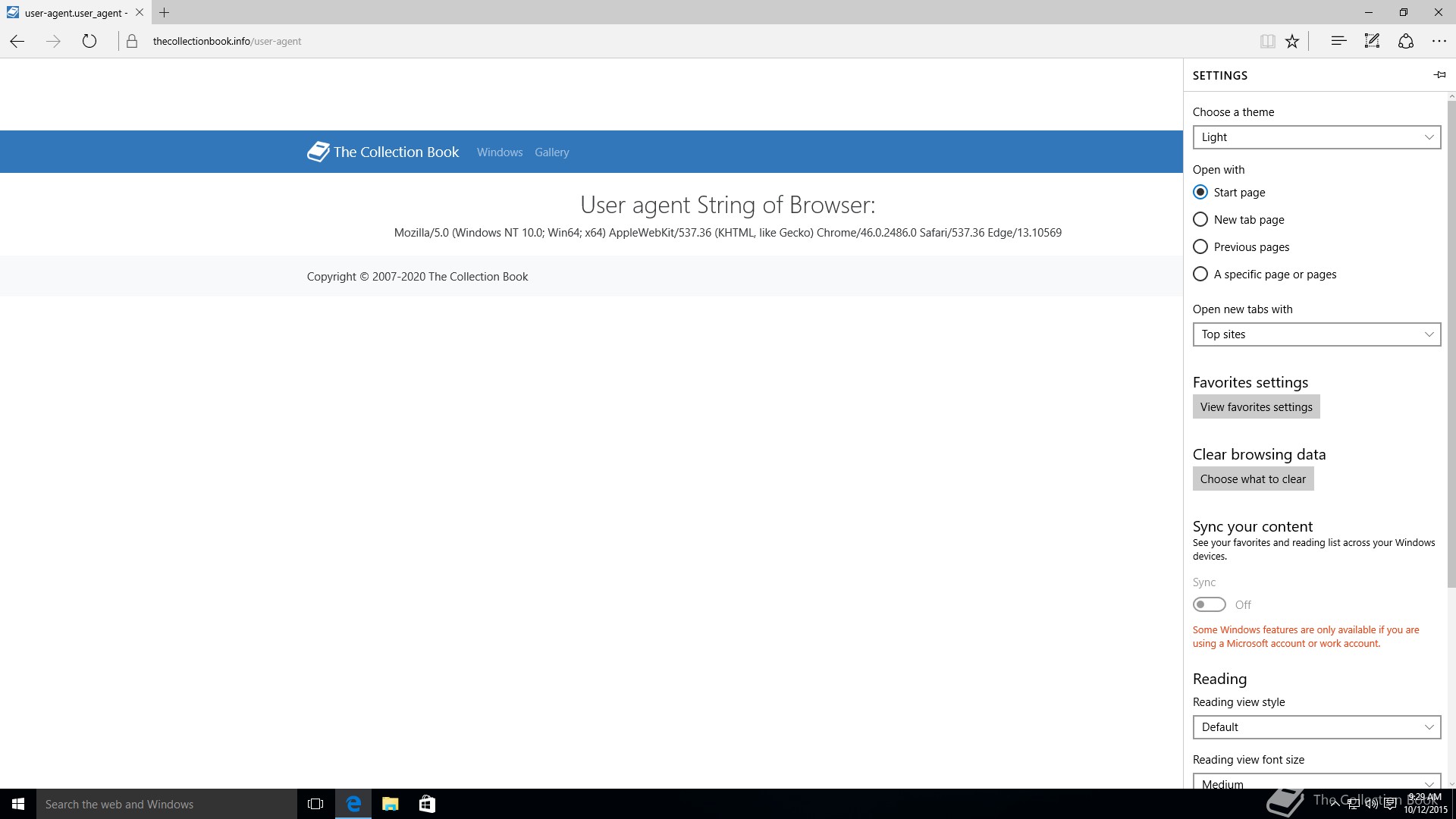This screenshot has height=819, width=1456.
Task: Open the More actions ellipsis menu
Action: point(1439,41)
